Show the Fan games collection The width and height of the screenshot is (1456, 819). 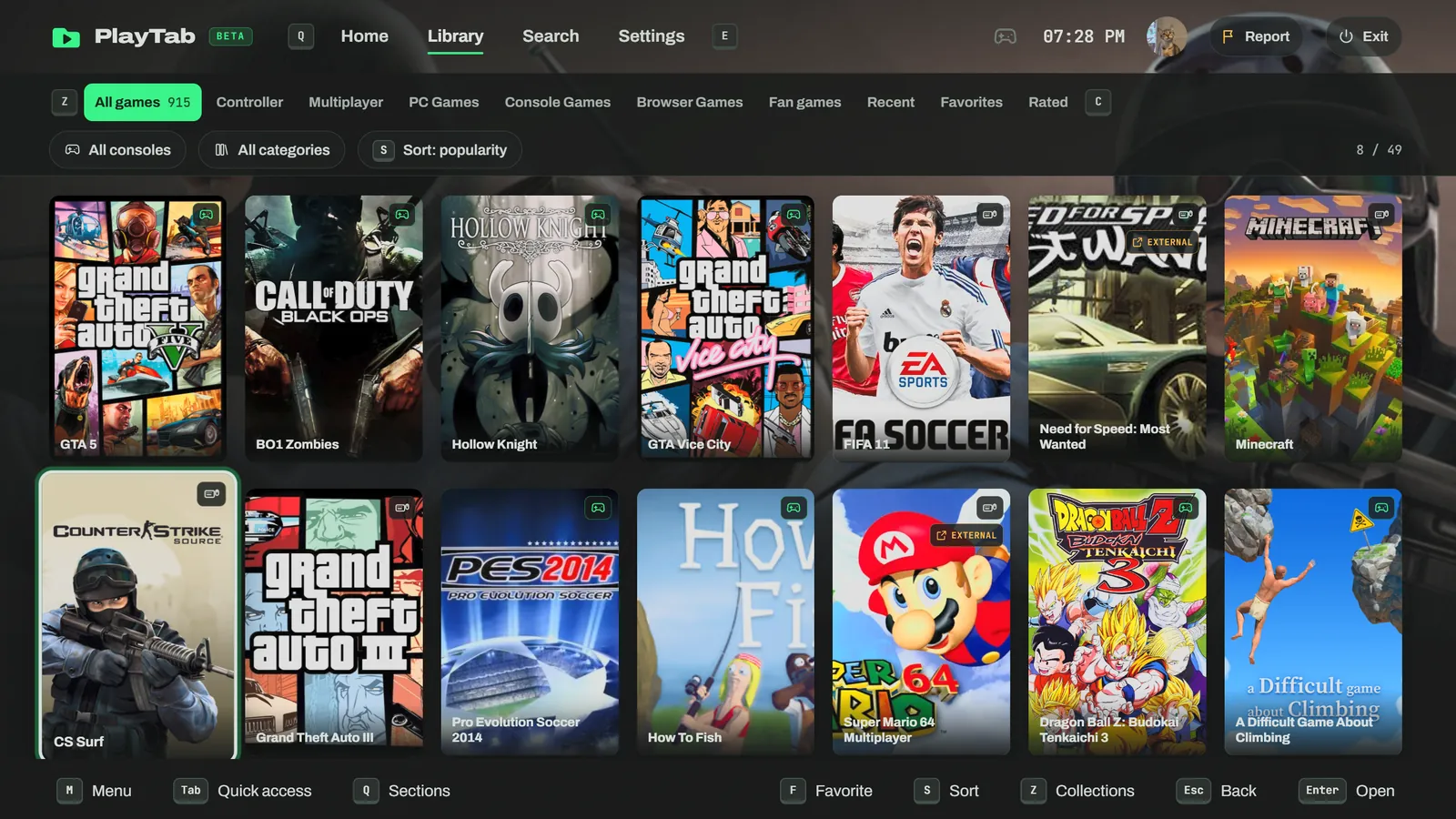tap(805, 102)
